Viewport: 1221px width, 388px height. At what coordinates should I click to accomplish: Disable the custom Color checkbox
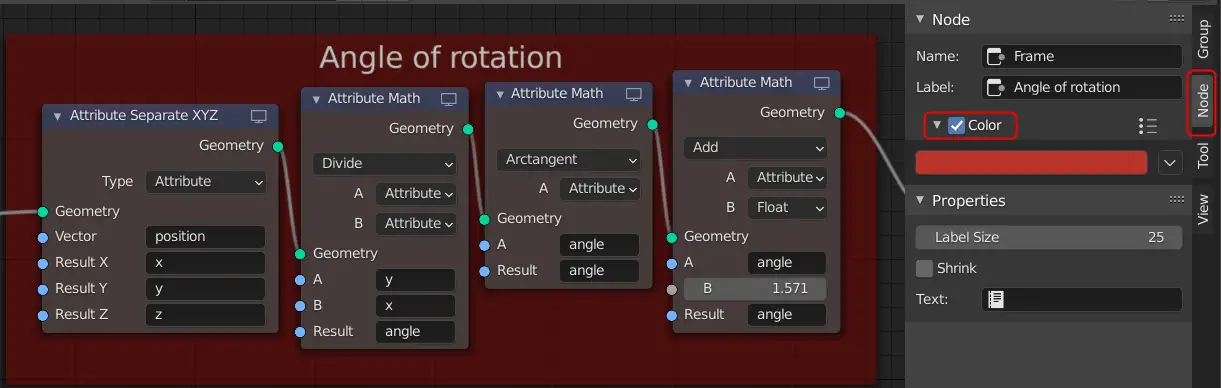956,126
